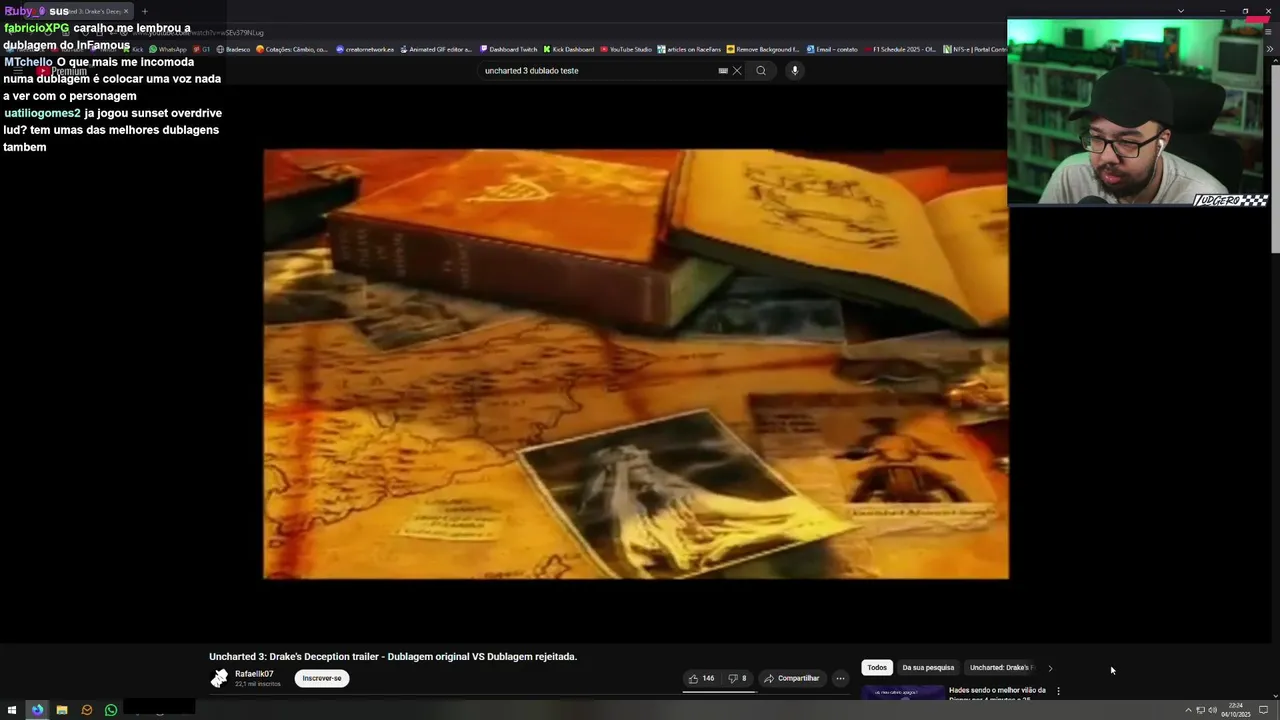Screen dimensions: 1280x720
Task: Open the Bradesco bookmark
Action: pyautogui.click(x=234, y=49)
